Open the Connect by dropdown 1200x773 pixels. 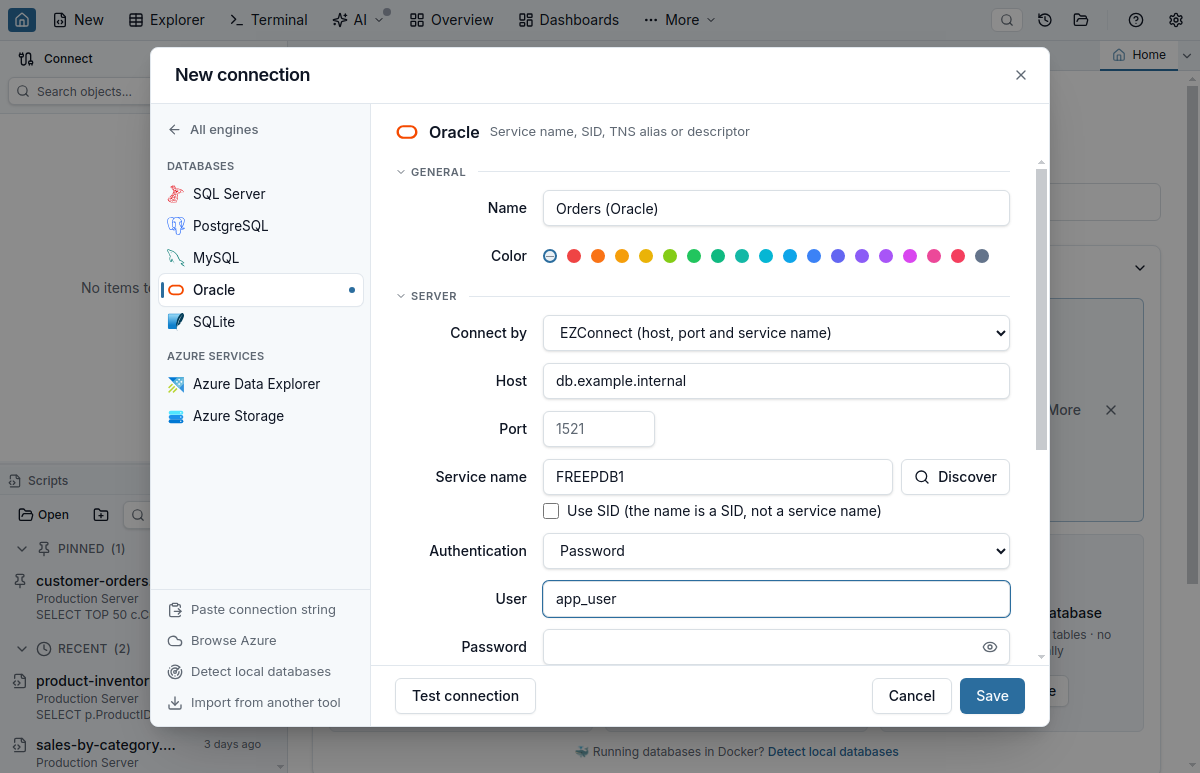point(776,333)
